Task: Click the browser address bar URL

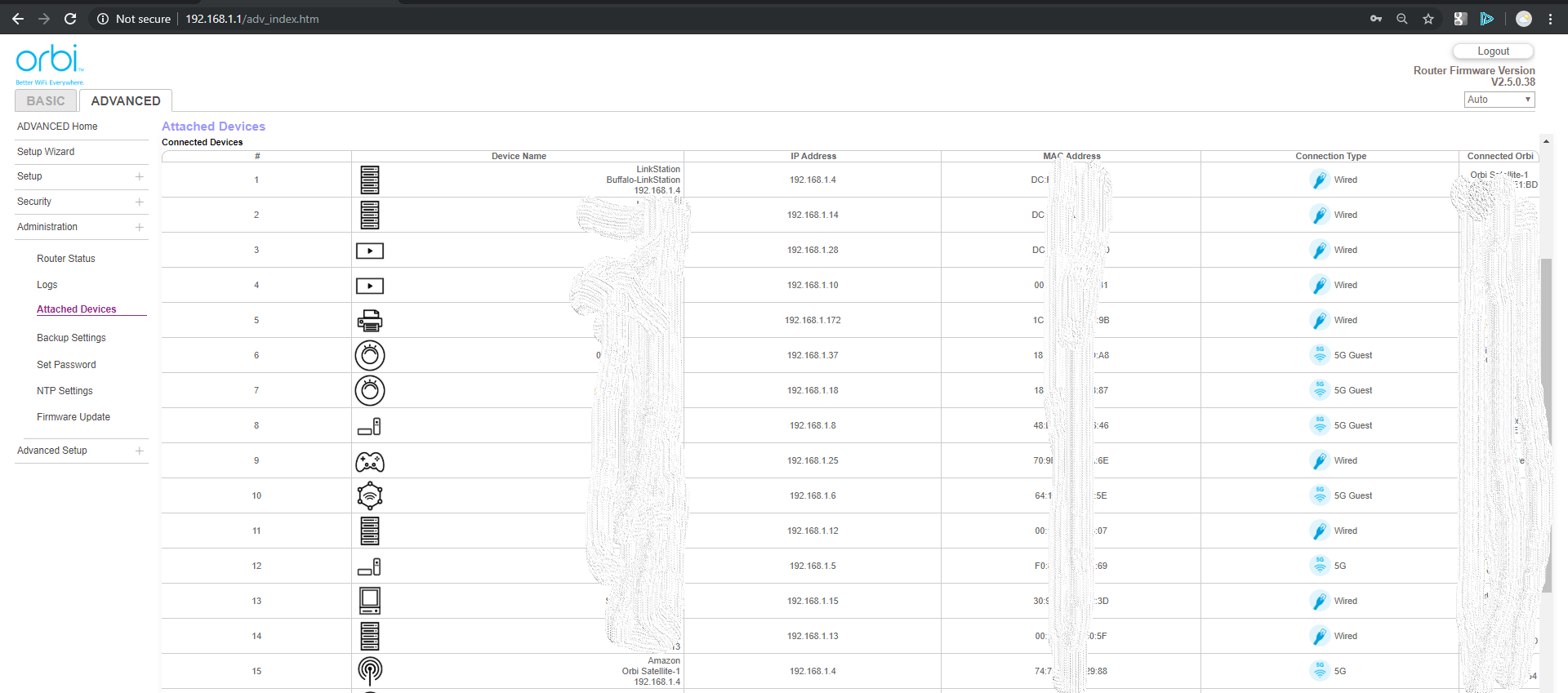Action: (x=252, y=19)
